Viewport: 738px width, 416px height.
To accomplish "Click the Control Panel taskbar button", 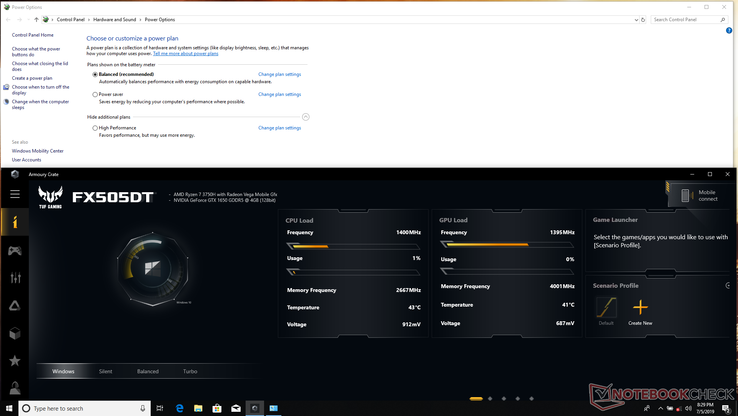I will 273,408.
